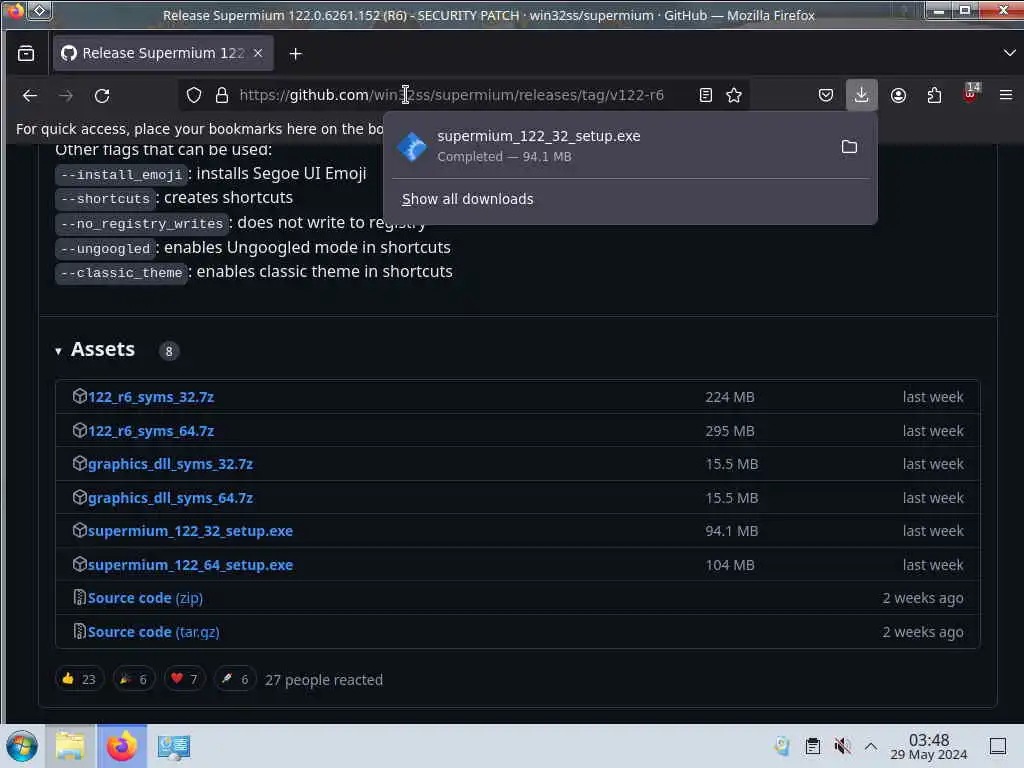Screen dimensions: 1024x768
Task: Save page to Pocket
Action: coord(825,95)
